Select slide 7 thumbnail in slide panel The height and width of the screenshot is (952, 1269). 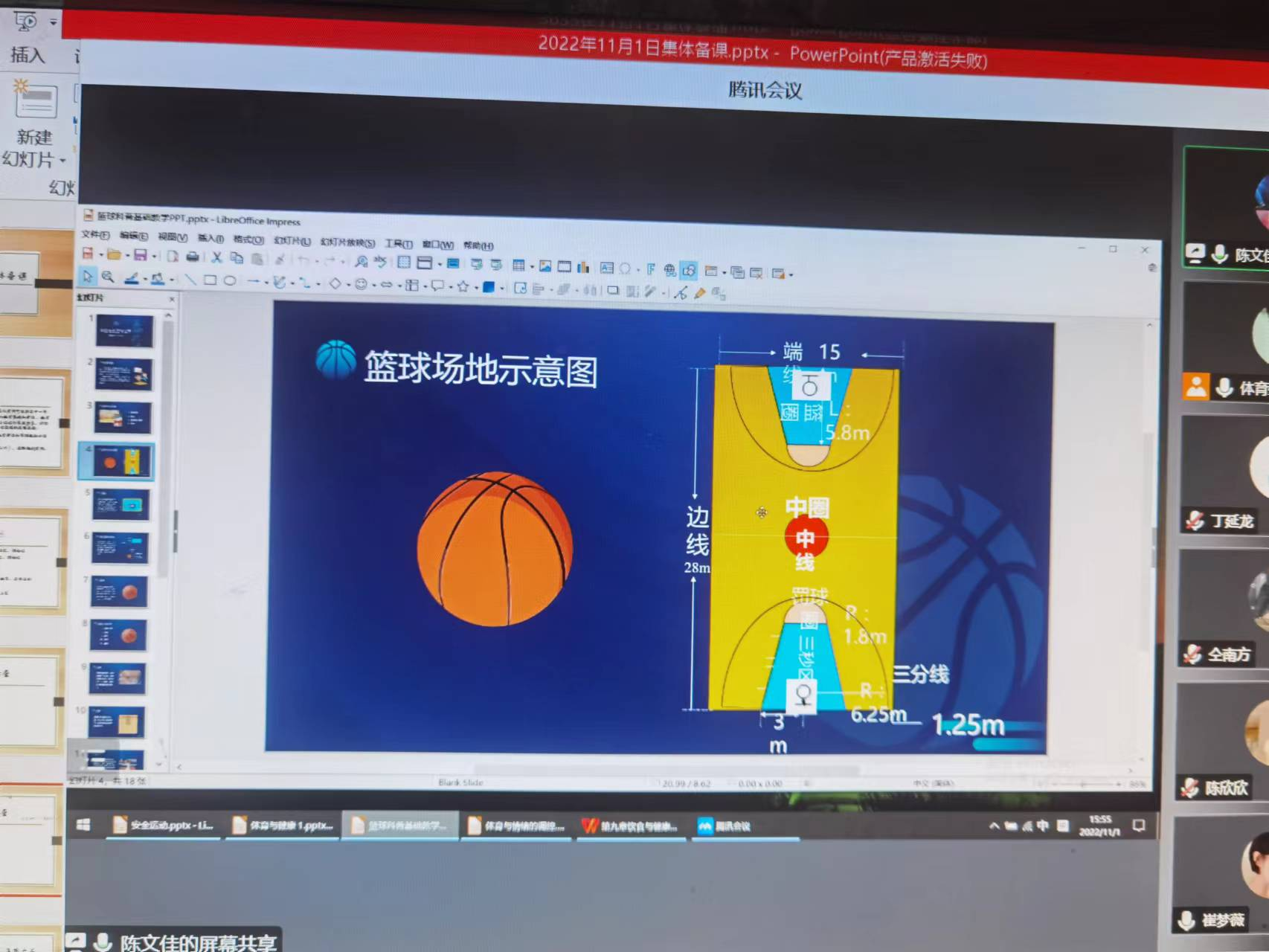[119, 592]
